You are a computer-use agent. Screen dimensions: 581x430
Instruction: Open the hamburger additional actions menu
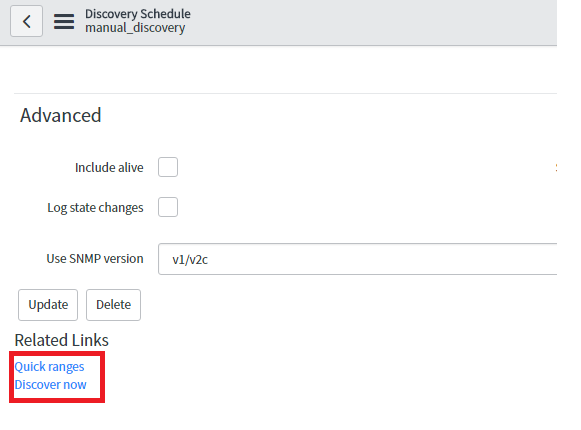(64, 22)
